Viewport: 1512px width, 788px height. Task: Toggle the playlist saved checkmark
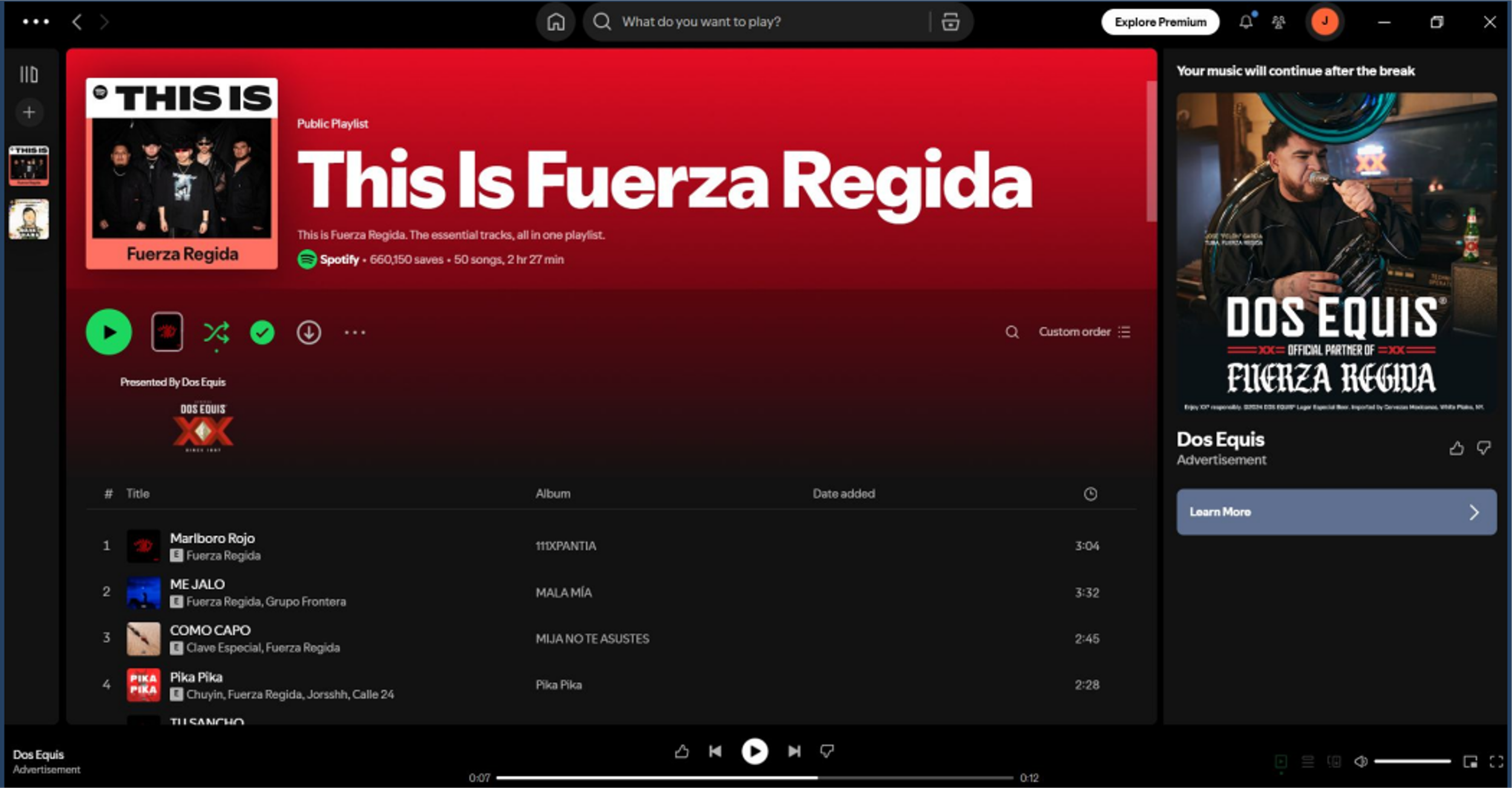(262, 331)
